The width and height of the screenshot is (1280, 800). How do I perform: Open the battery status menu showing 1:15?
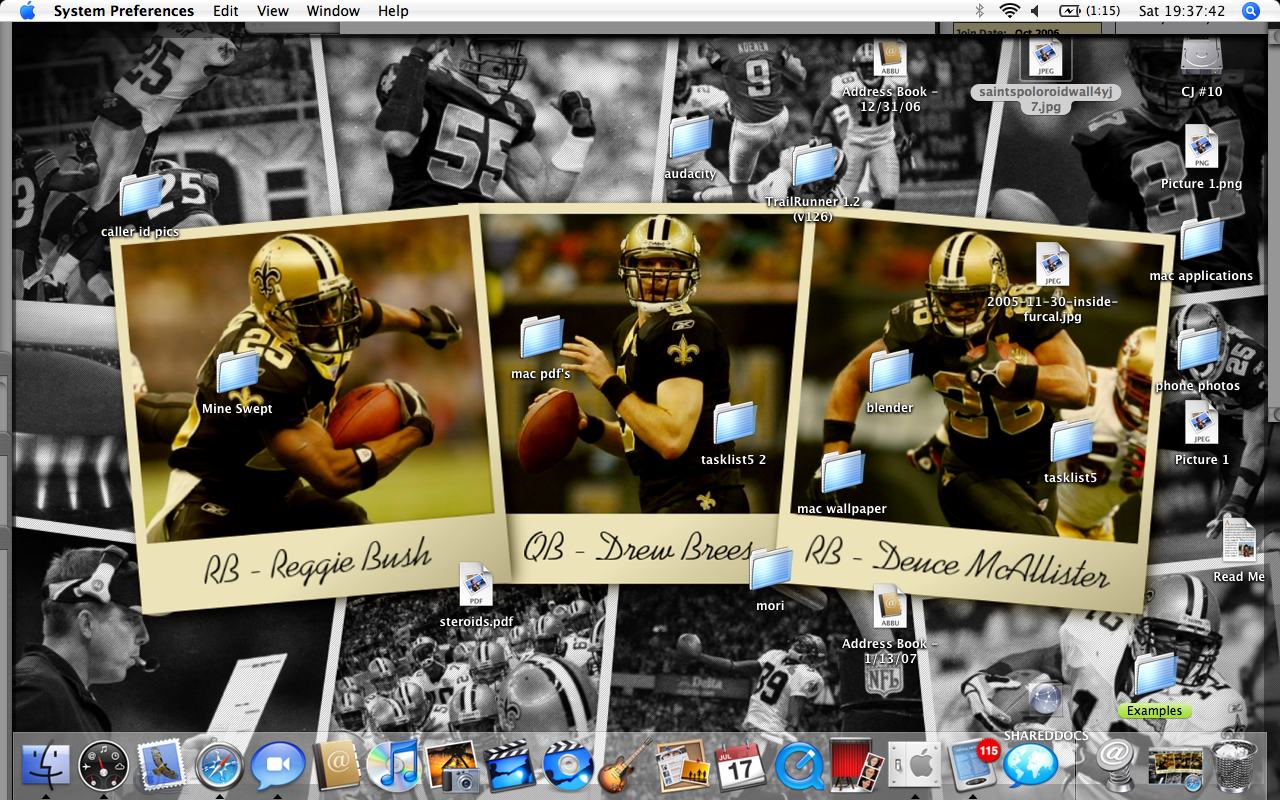pyautogui.click(x=1089, y=11)
